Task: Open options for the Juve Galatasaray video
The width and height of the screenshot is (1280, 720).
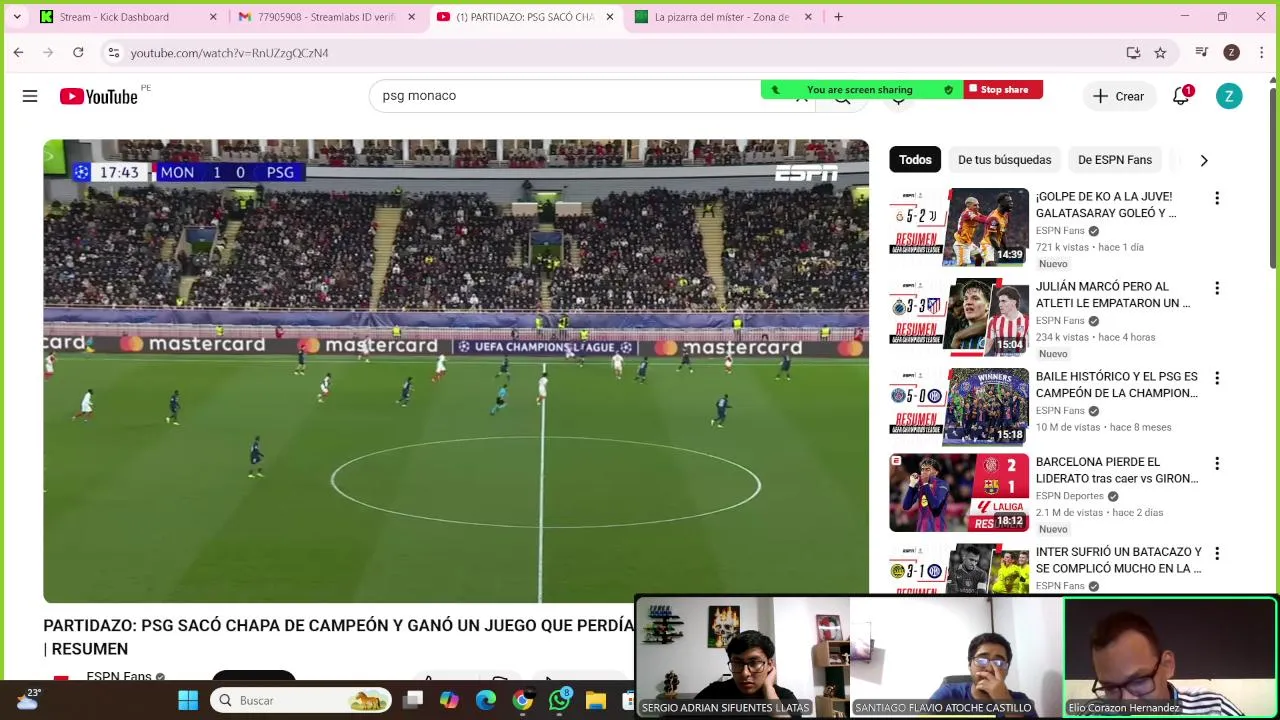Action: point(1217,199)
